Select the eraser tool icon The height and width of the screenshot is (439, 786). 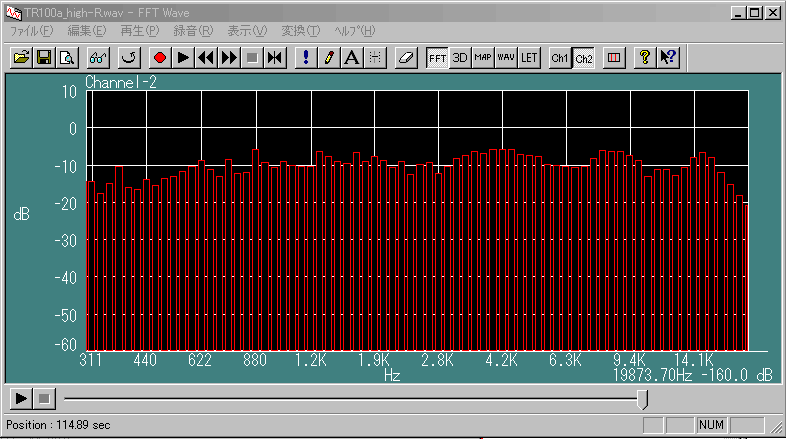tap(405, 58)
